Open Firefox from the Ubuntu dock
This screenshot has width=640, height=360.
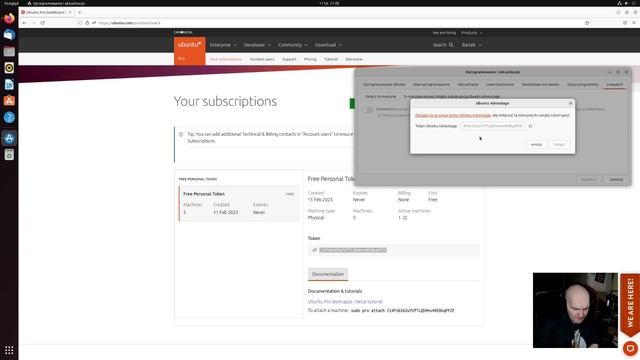click(9, 18)
